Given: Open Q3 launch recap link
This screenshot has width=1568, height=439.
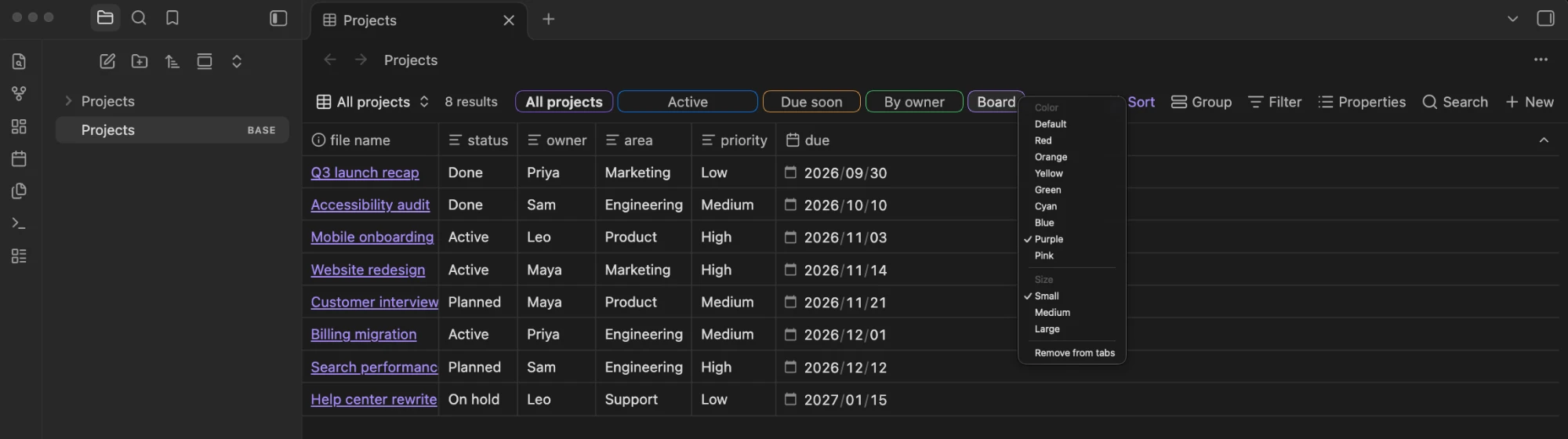Looking at the screenshot, I should pyautogui.click(x=365, y=172).
